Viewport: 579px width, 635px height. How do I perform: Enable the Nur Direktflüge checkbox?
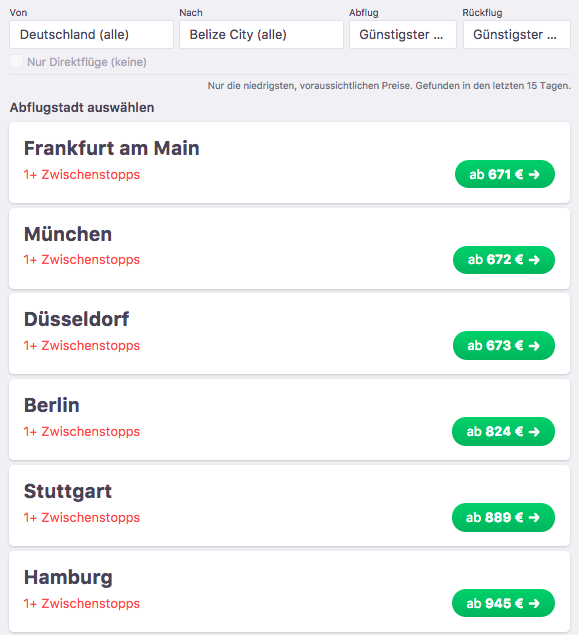click(16, 61)
